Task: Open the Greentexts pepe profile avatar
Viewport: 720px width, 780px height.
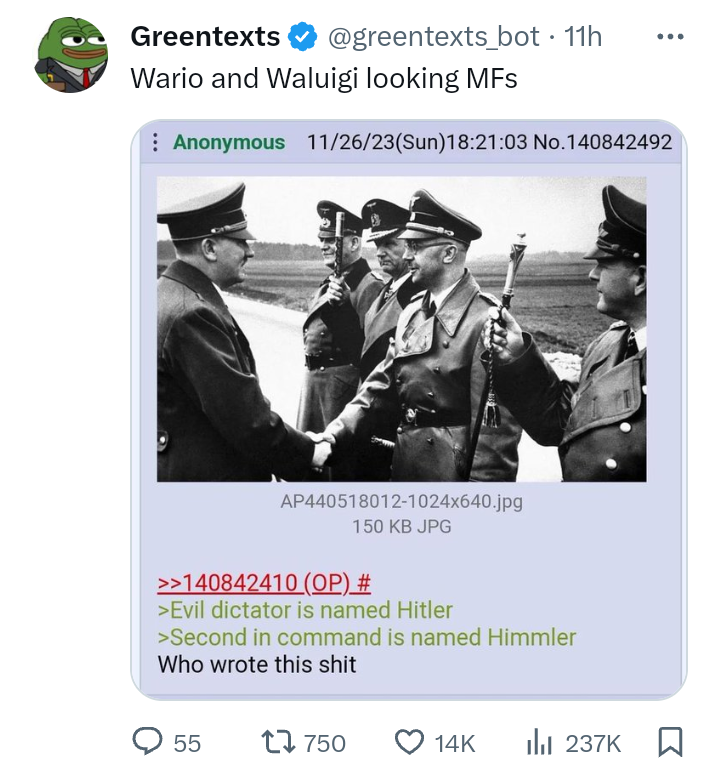Action: 71,55
